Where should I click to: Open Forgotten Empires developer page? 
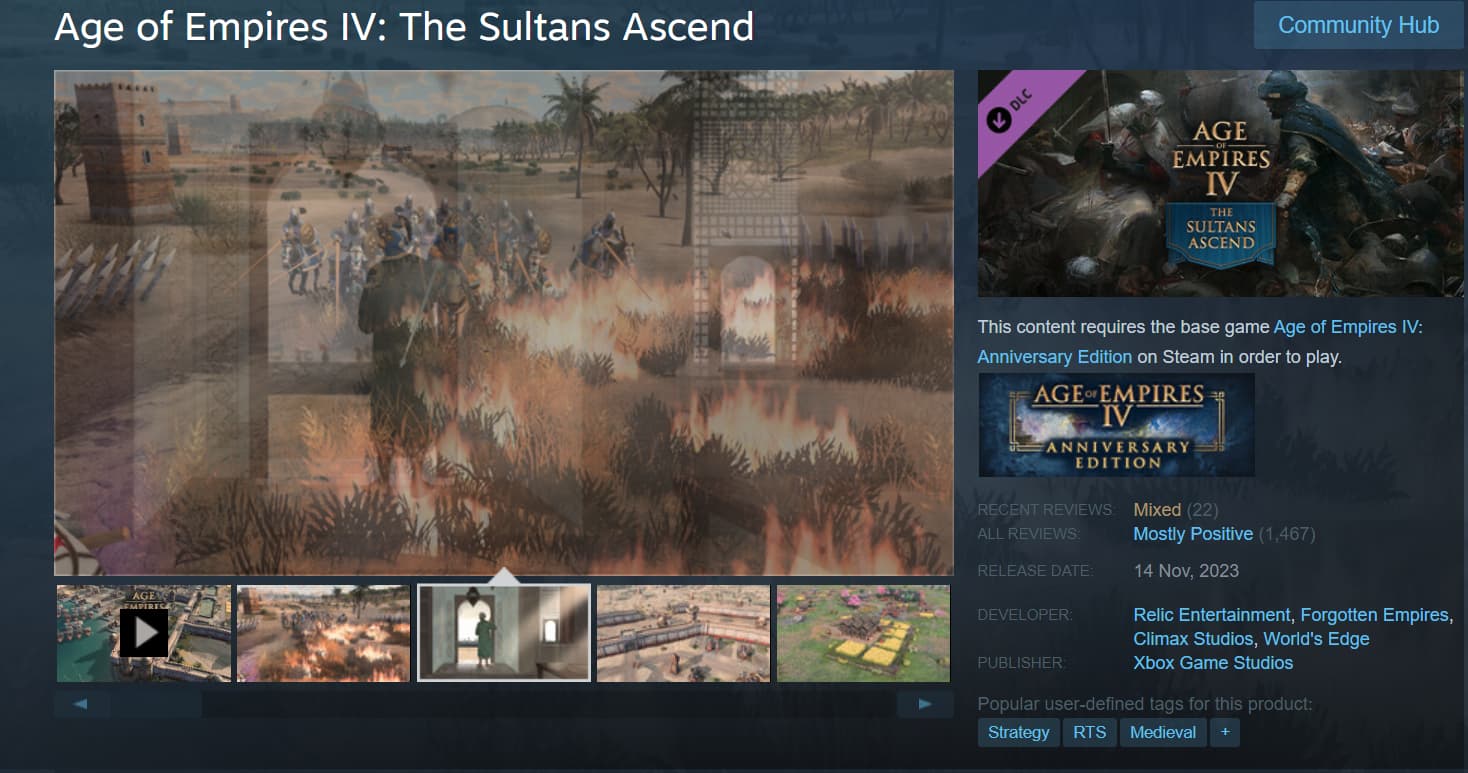pyautogui.click(x=1374, y=615)
